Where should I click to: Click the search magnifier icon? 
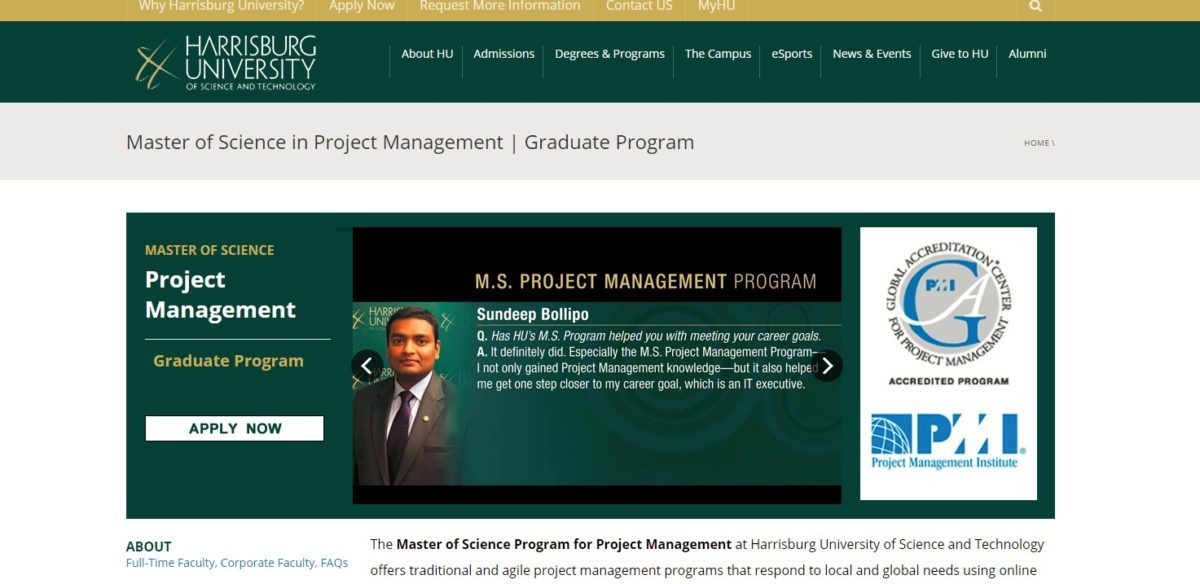(x=1035, y=6)
